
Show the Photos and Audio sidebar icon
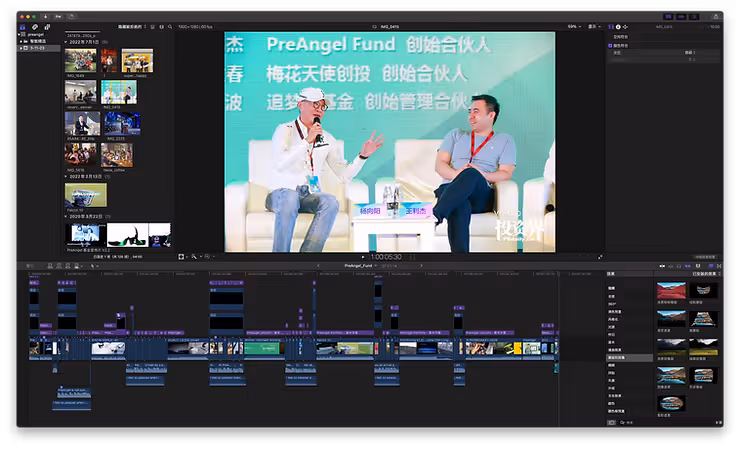[x=35, y=27]
